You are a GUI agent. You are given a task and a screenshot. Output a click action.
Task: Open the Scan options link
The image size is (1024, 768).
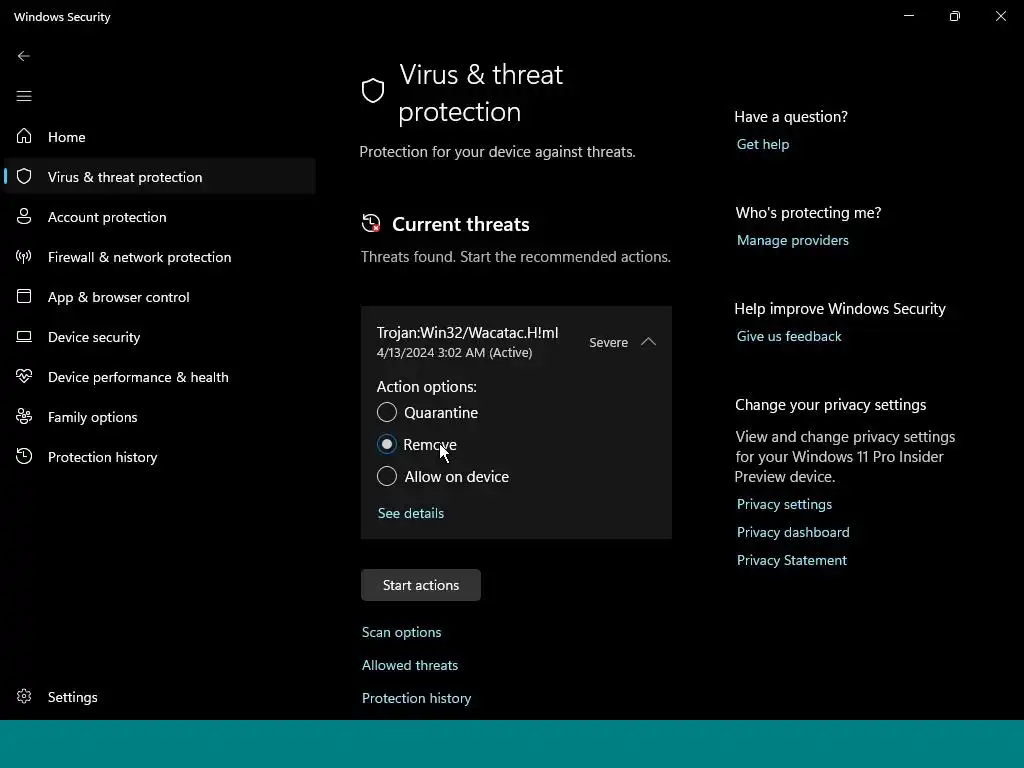point(402,632)
